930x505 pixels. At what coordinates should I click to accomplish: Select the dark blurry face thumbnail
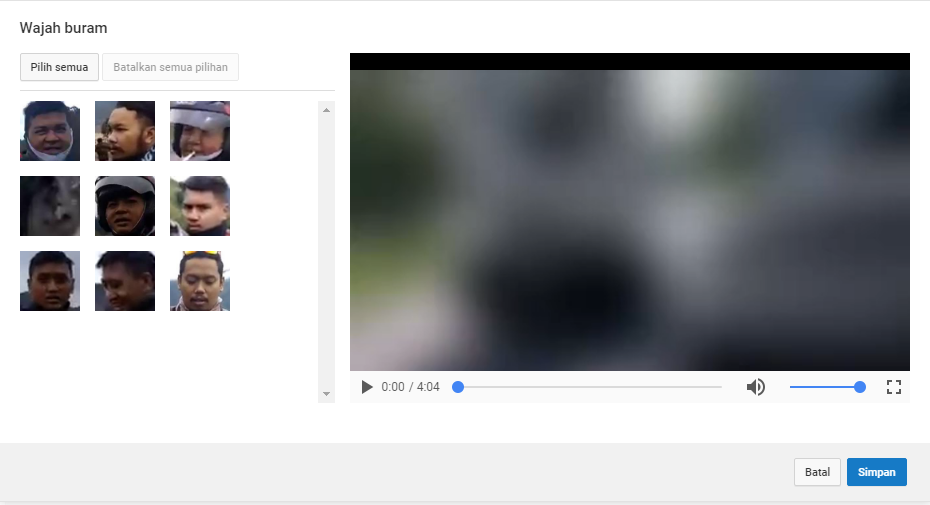50,206
